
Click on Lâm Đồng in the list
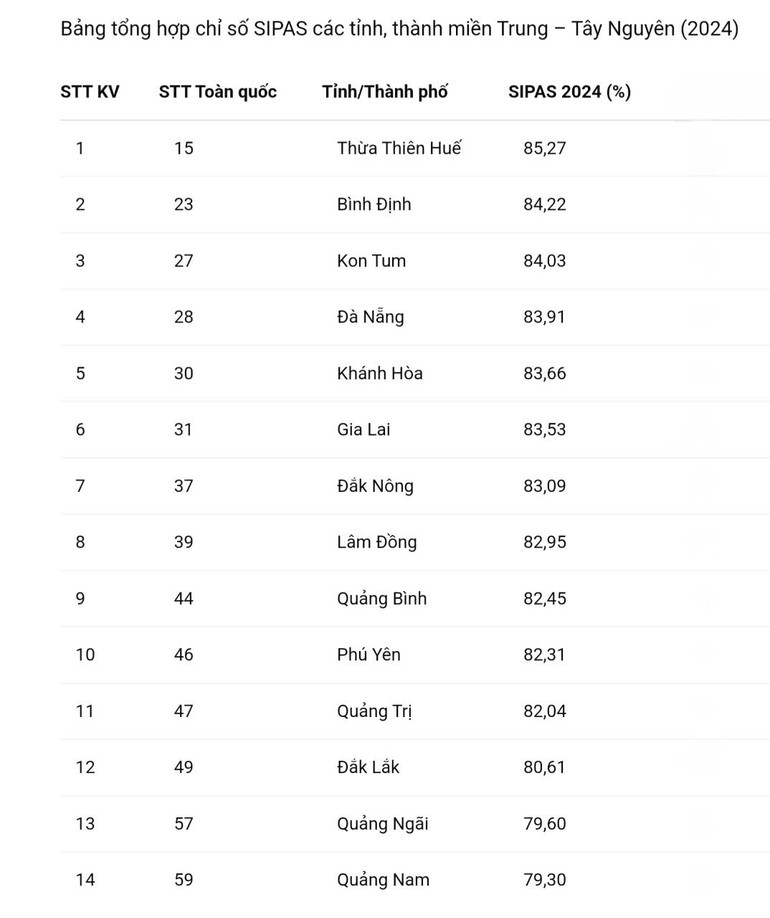pyautogui.click(x=376, y=542)
